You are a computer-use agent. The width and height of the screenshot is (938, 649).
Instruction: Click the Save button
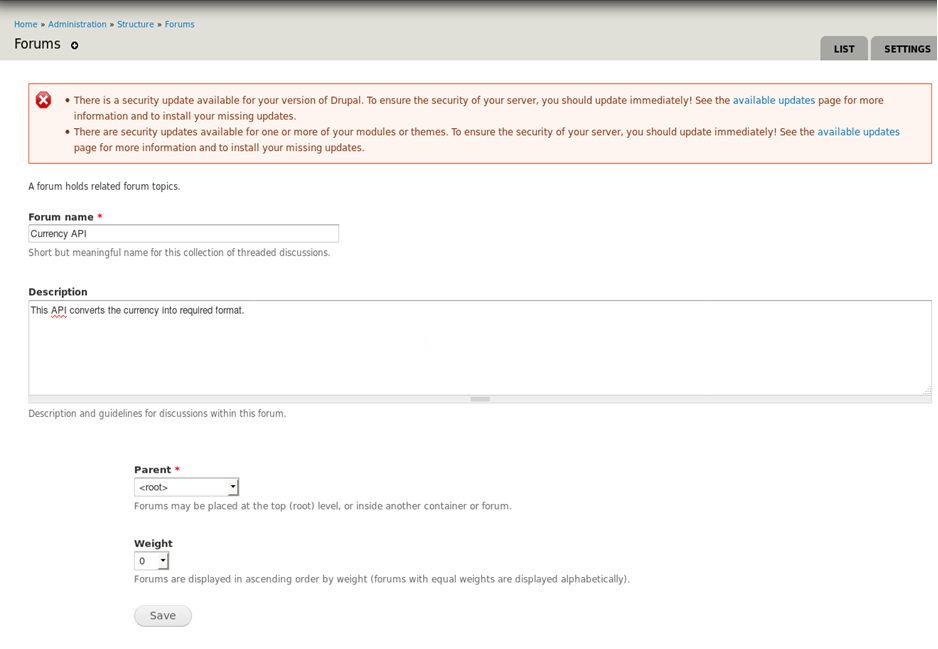click(x=163, y=616)
